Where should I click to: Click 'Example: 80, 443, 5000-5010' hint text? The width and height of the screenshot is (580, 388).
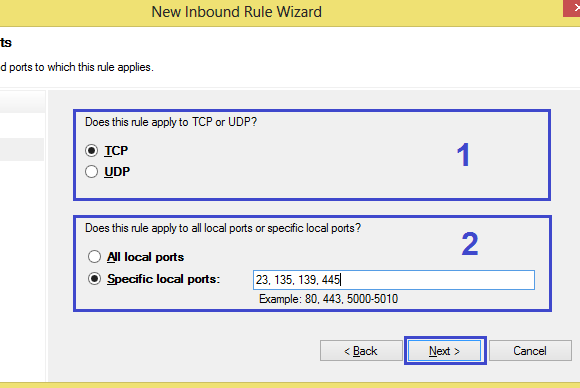point(328,298)
